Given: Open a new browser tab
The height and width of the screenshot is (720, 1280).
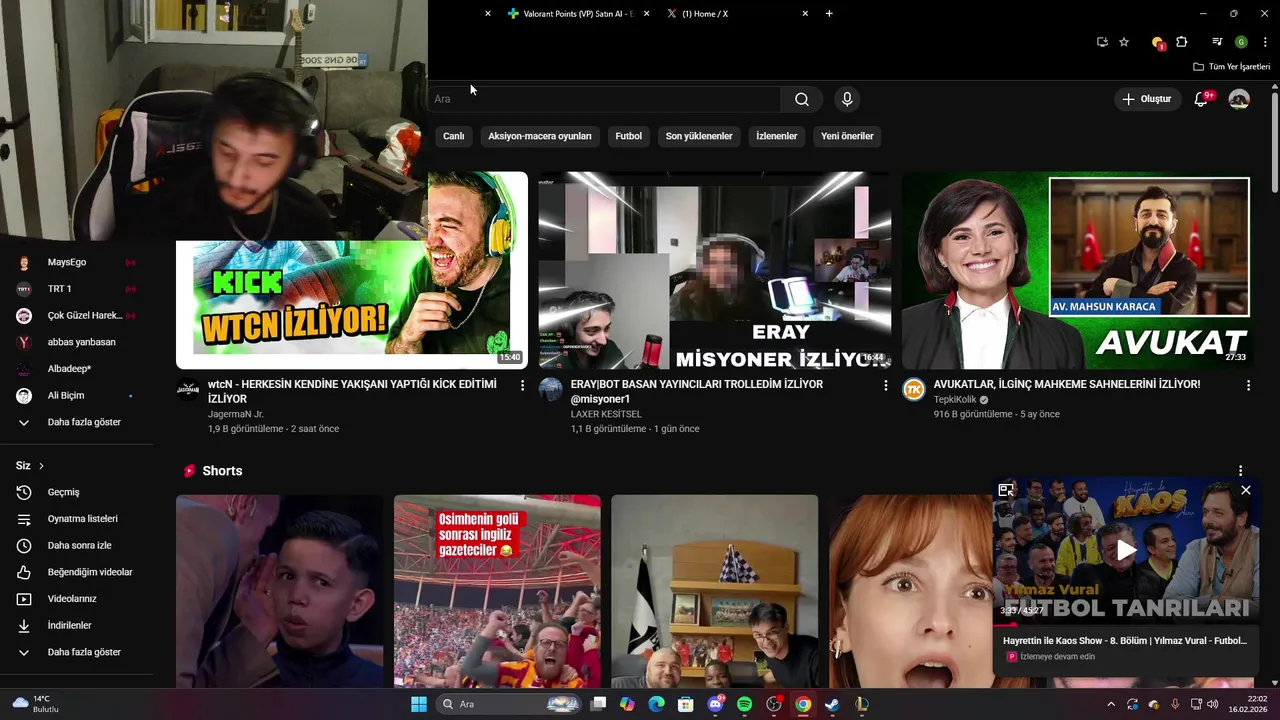Looking at the screenshot, I should pos(829,14).
